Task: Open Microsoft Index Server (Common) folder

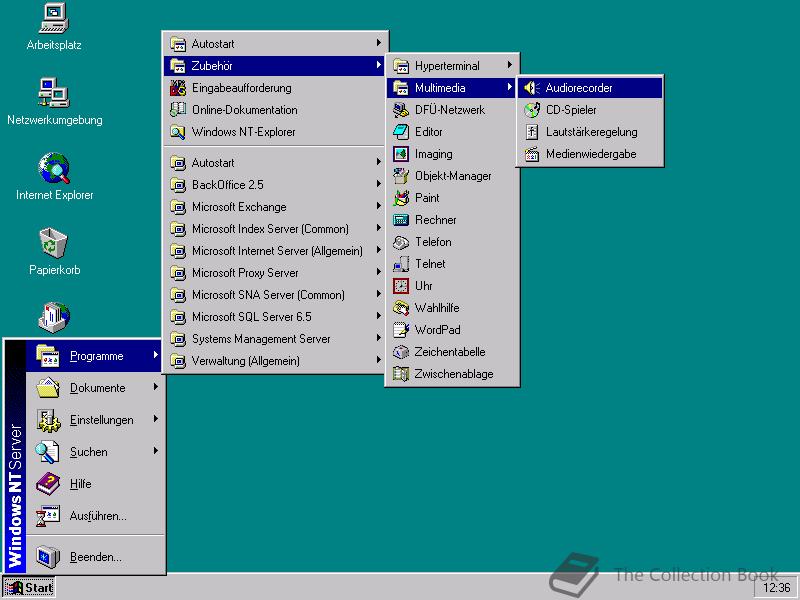Action: pyautogui.click(x=274, y=229)
